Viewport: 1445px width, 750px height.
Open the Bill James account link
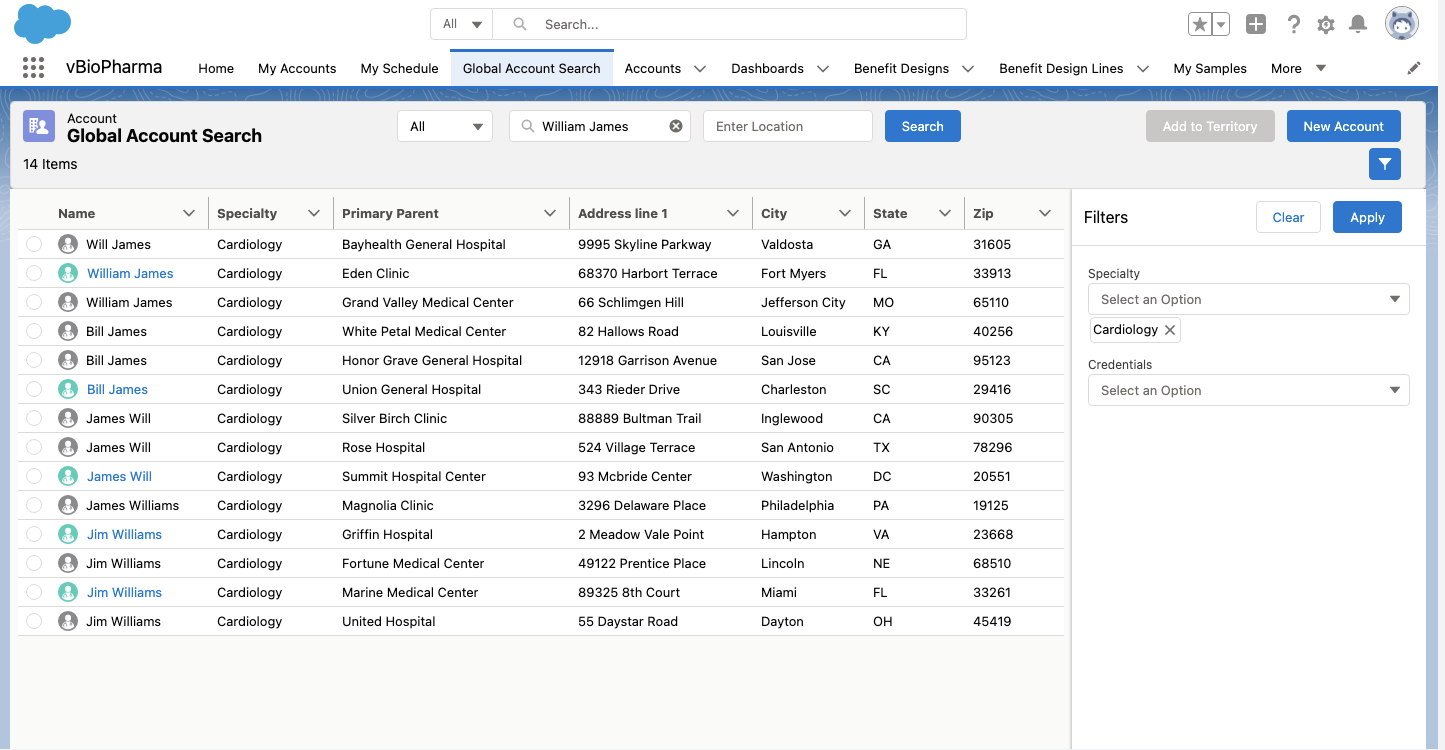(x=117, y=389)
